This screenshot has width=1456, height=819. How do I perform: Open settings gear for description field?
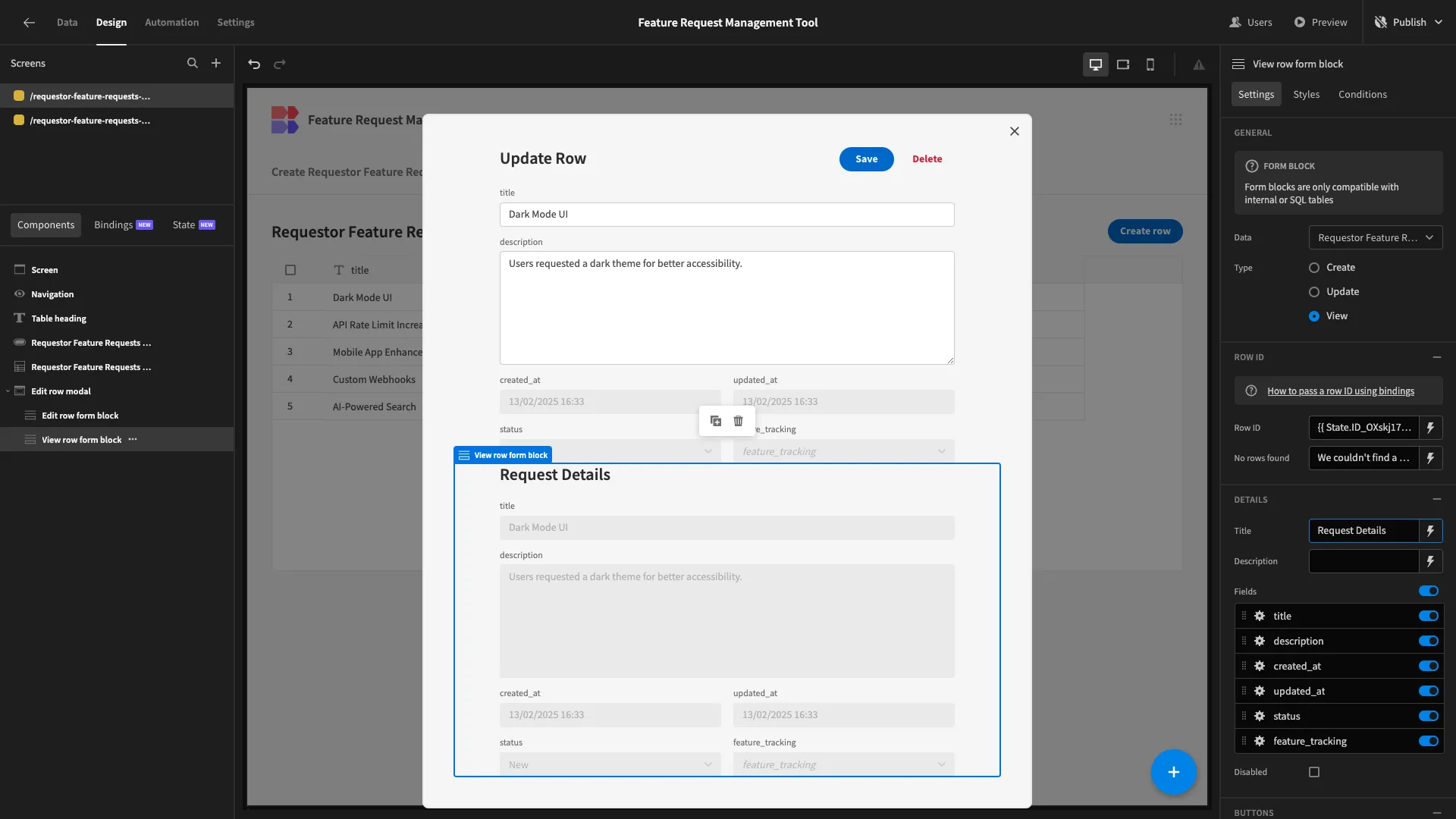[x=1260, y=642]
